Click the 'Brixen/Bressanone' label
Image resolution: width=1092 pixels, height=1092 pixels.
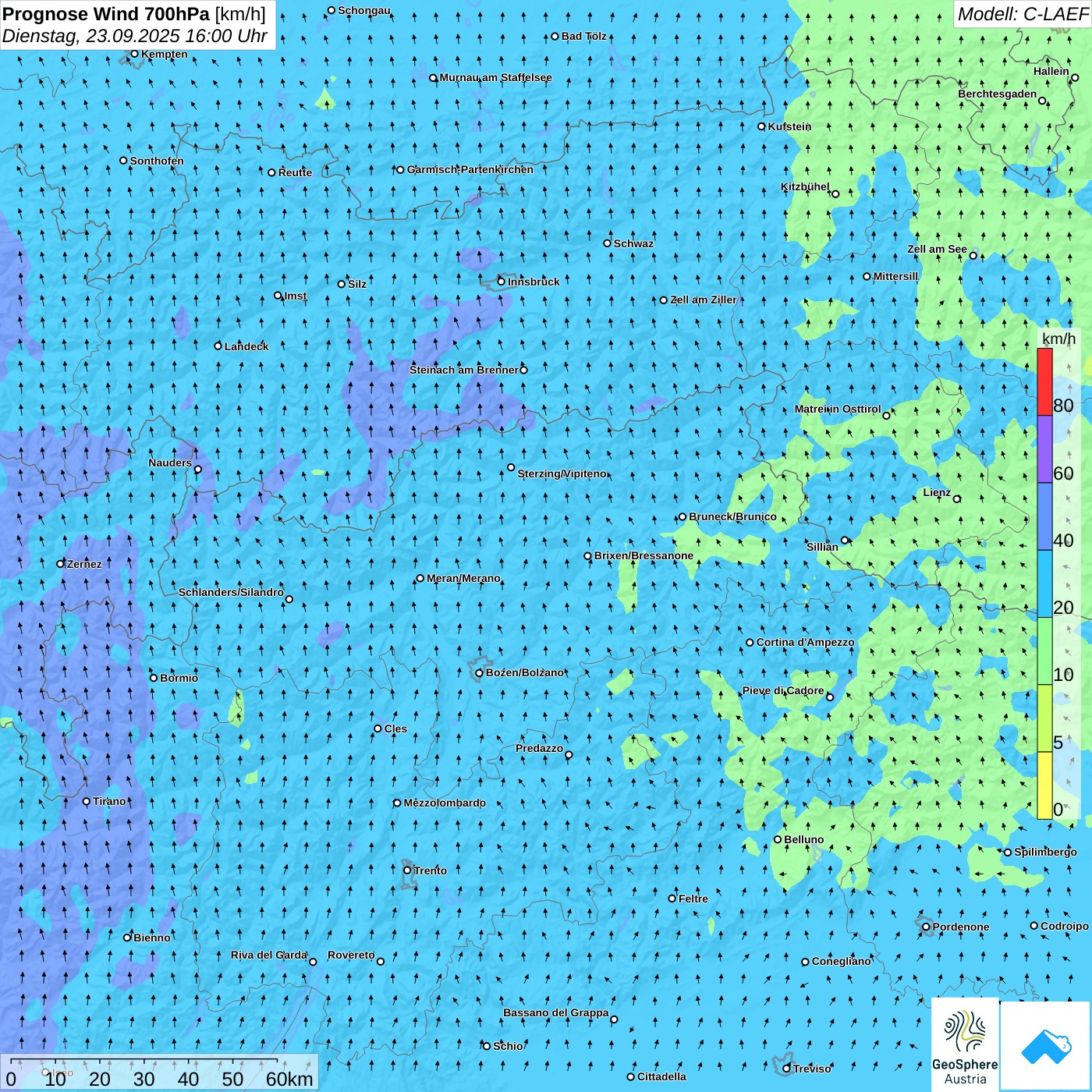(x=644, y=555)
